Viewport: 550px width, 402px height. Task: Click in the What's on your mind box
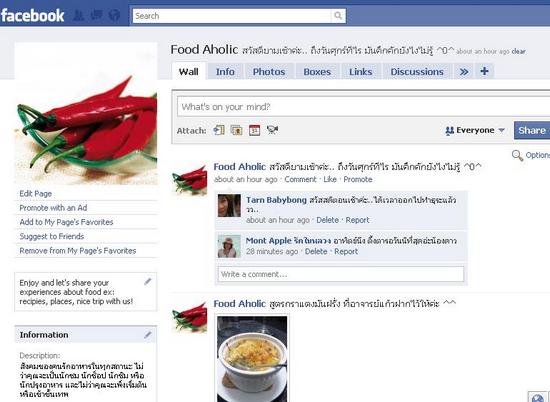pyautogui.click(x=363, y=107)
